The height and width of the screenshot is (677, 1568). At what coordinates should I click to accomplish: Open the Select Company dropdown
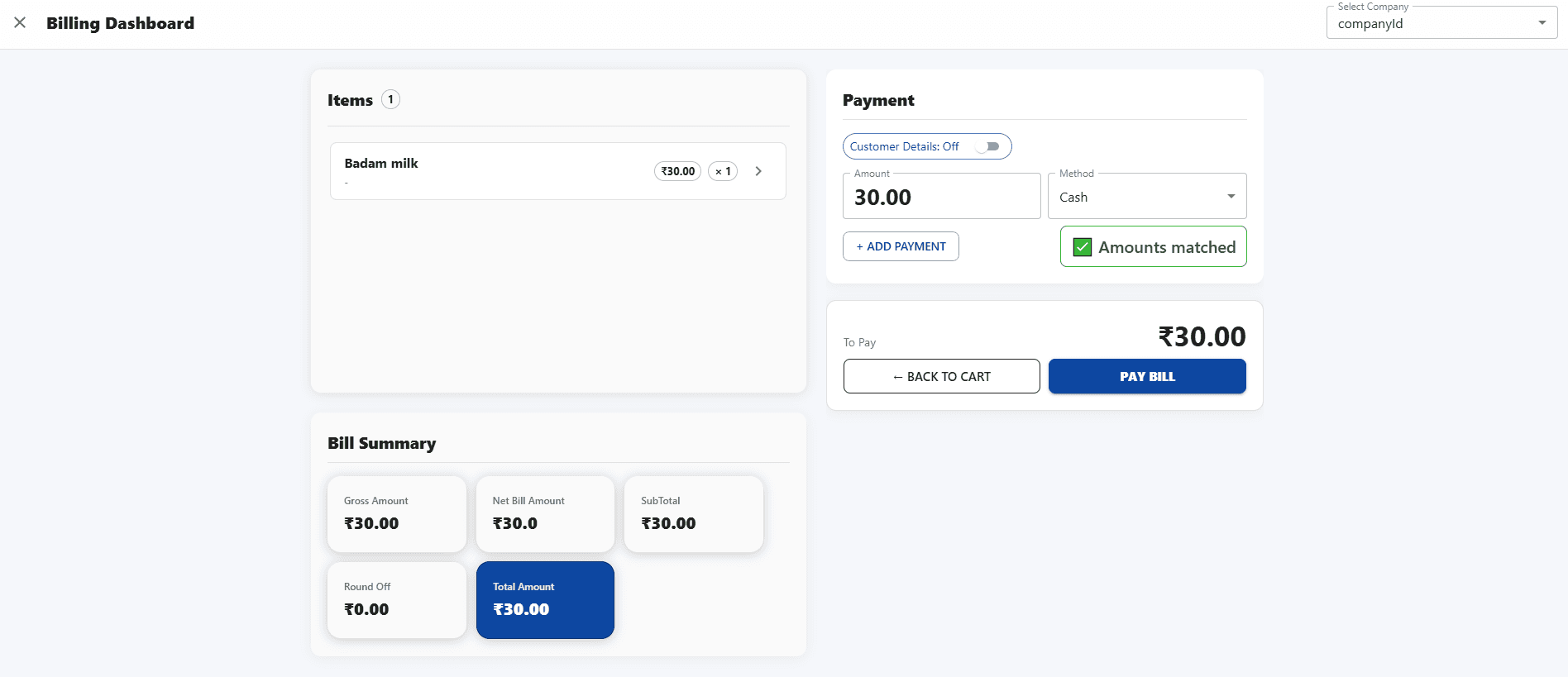(x=1543, y=22)
